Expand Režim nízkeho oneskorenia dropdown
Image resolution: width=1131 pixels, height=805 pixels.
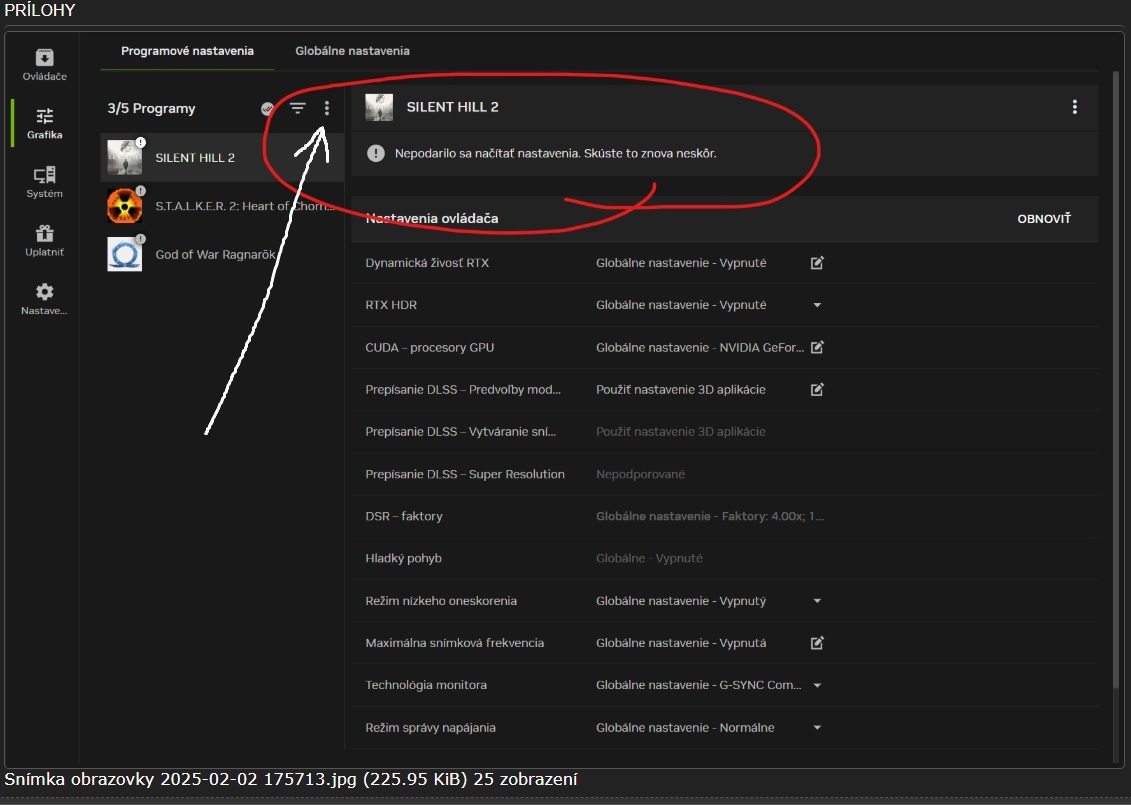(x=817, y=601)
